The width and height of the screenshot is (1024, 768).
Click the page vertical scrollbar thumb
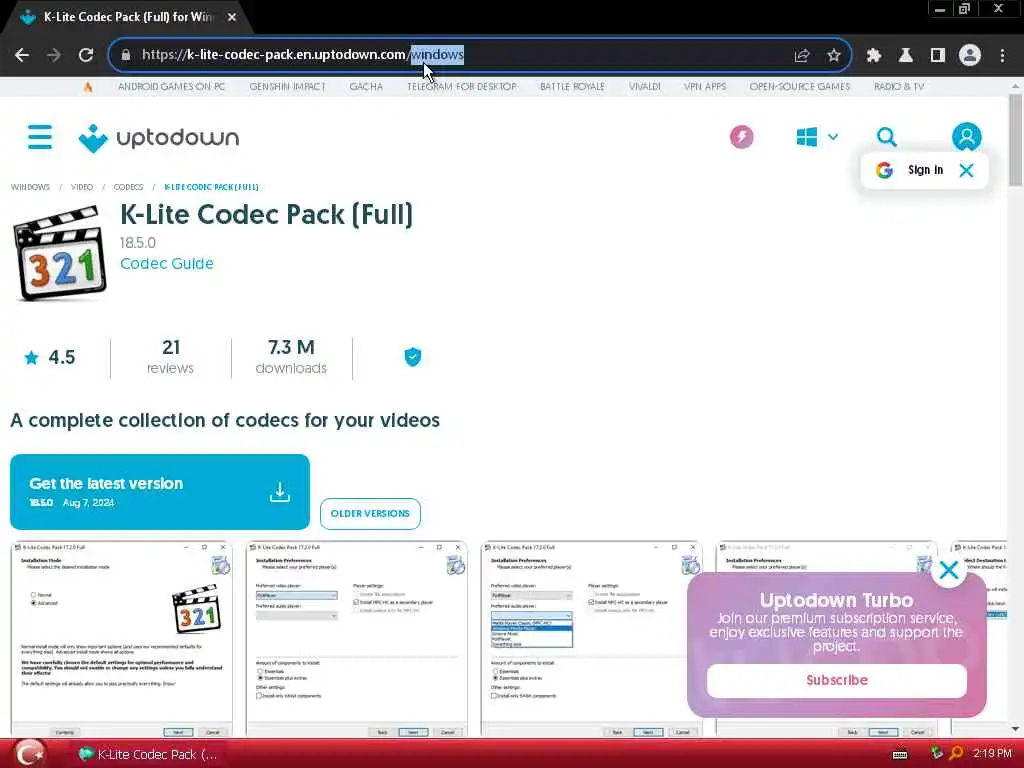pyautogui.click(x=1015, y=140)
